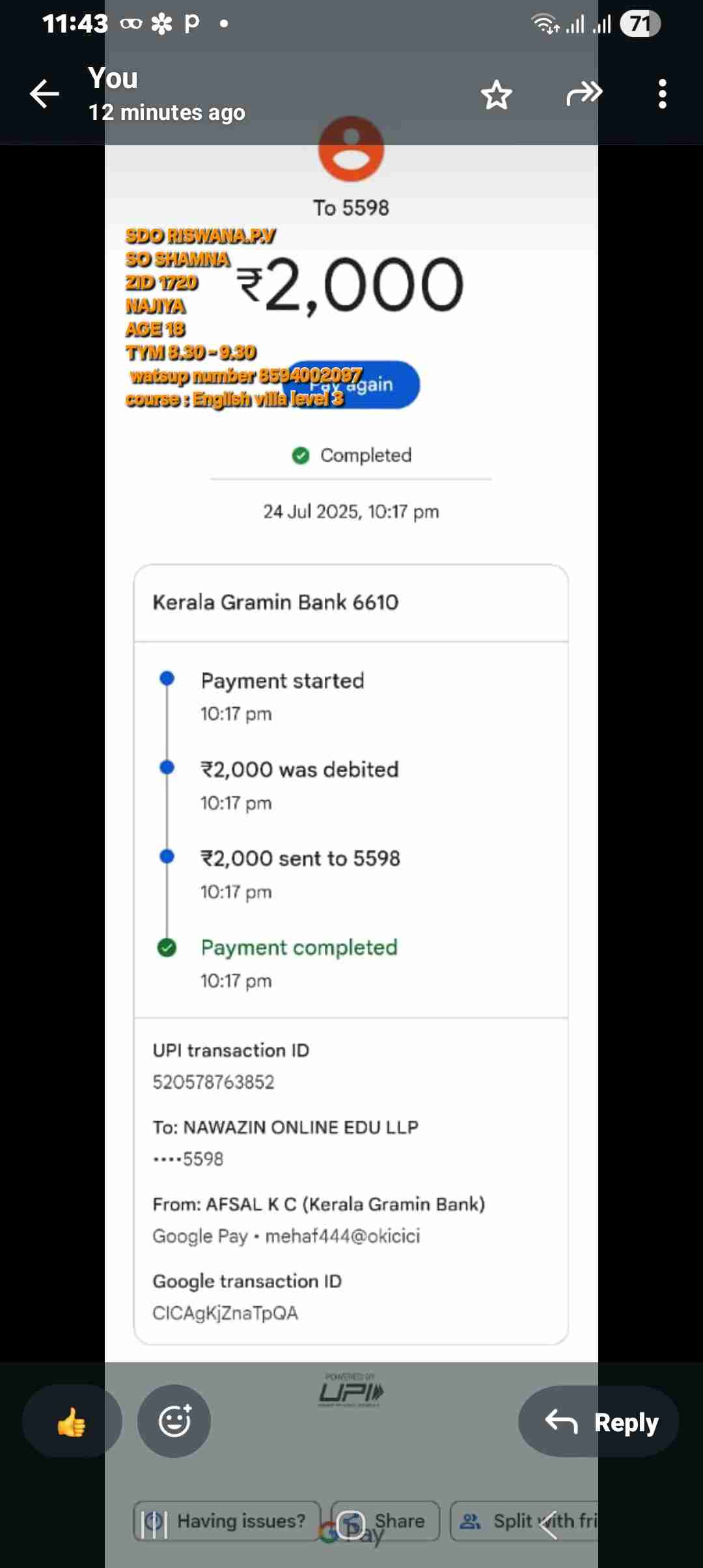The image size is (703, 1568).
Task: Tap the Kerala Gramin Bank 6610 row
Action: (x=350, y=602)
